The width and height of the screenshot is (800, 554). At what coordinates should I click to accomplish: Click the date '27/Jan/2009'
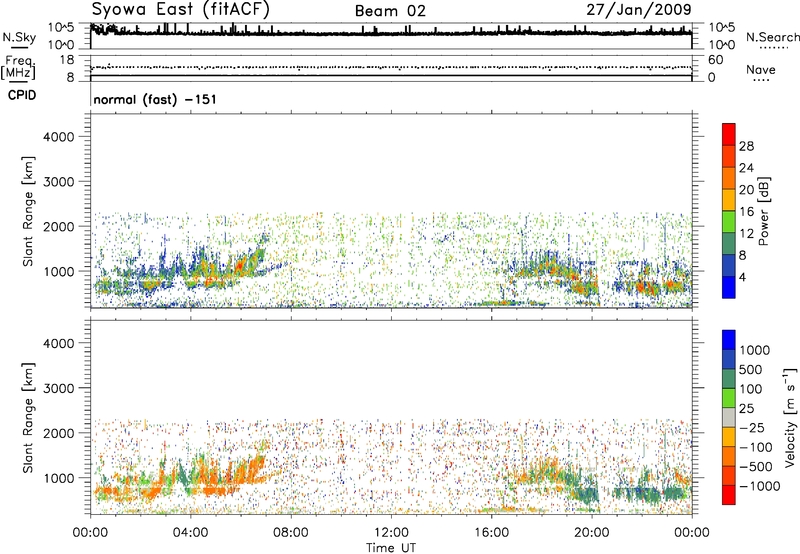(639, 10)
